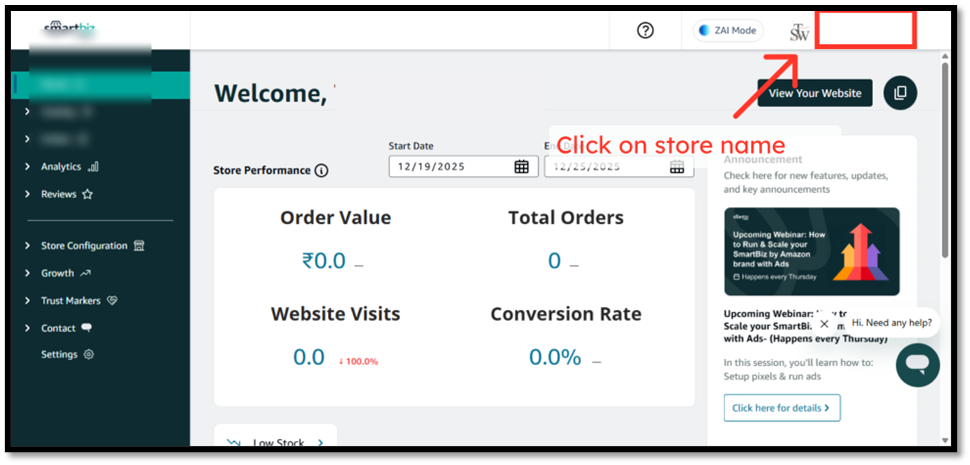Viewport: 970px width, 465px height.
Task: Expand the Contact sidebar menu
Action: (58, 328)
